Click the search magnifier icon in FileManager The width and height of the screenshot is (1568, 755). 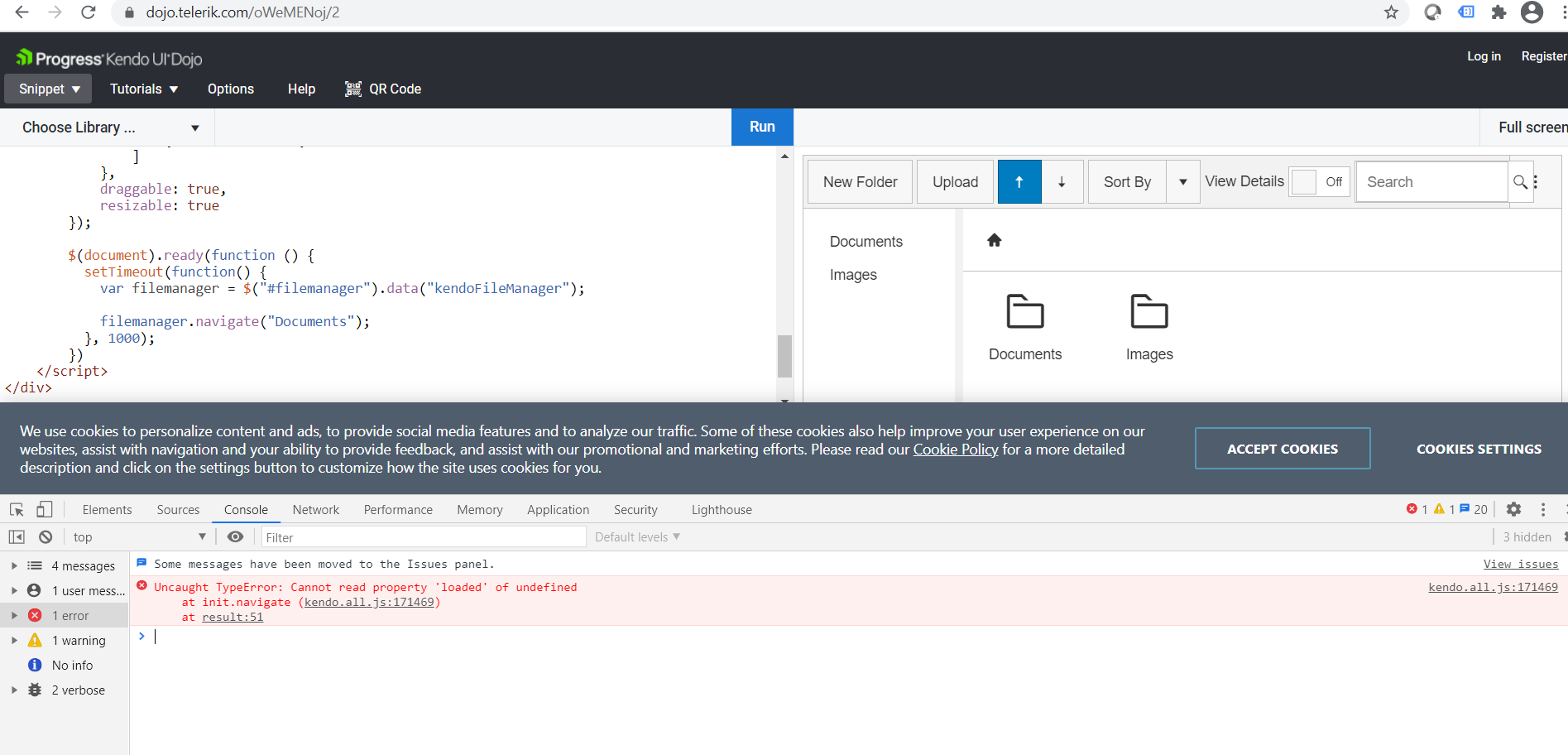pyautogui.click(x=1520, y=182)
